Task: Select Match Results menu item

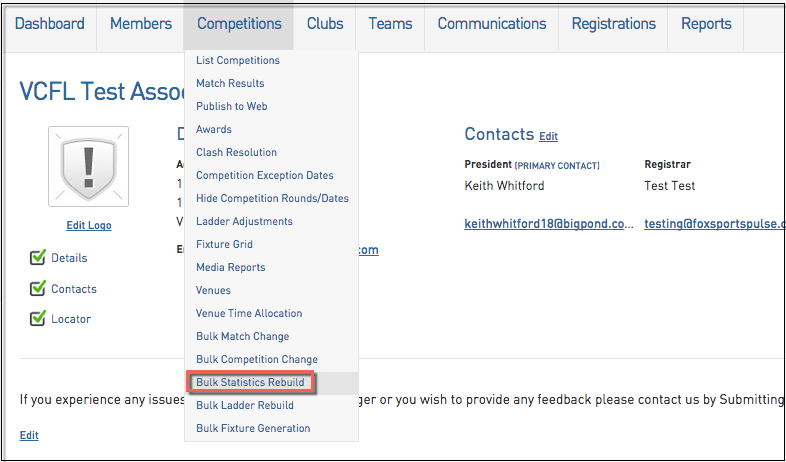Action: click(x=230, y=83)
